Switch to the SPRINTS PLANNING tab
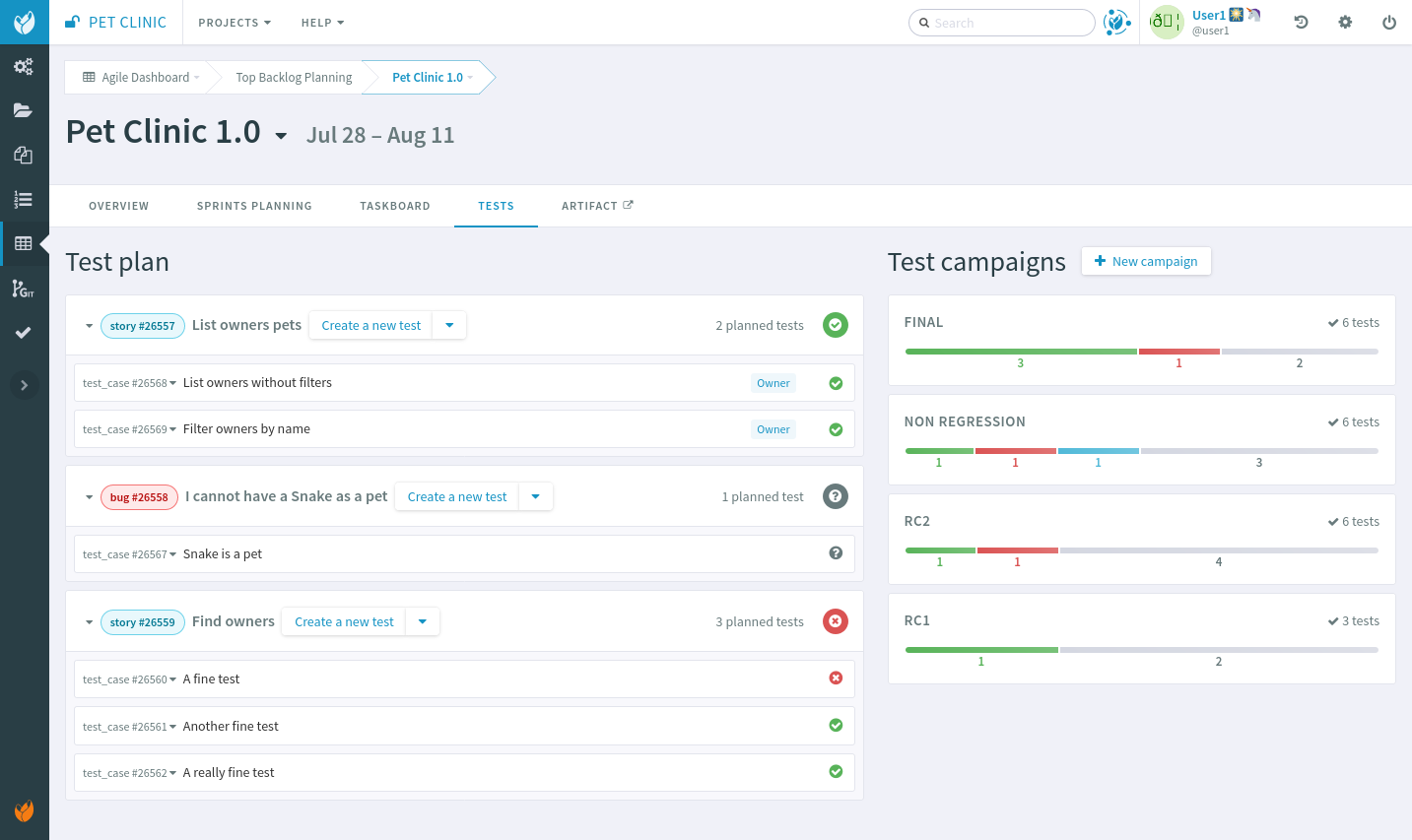The height and width of the screenshot is (840, 1412). (x=254, y=206)
